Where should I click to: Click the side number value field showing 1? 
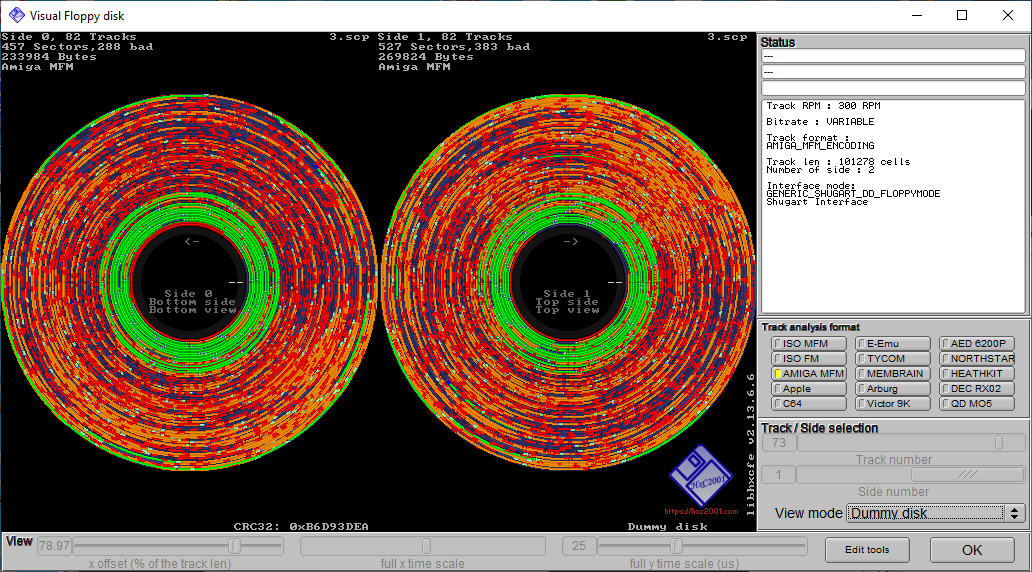click(779, 475)
